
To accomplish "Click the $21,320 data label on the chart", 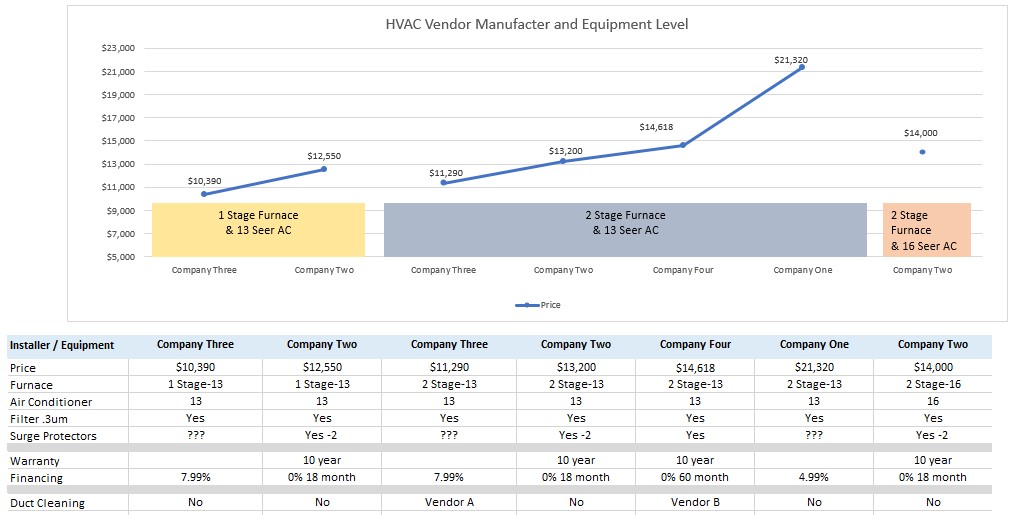I will click(790, 60).
